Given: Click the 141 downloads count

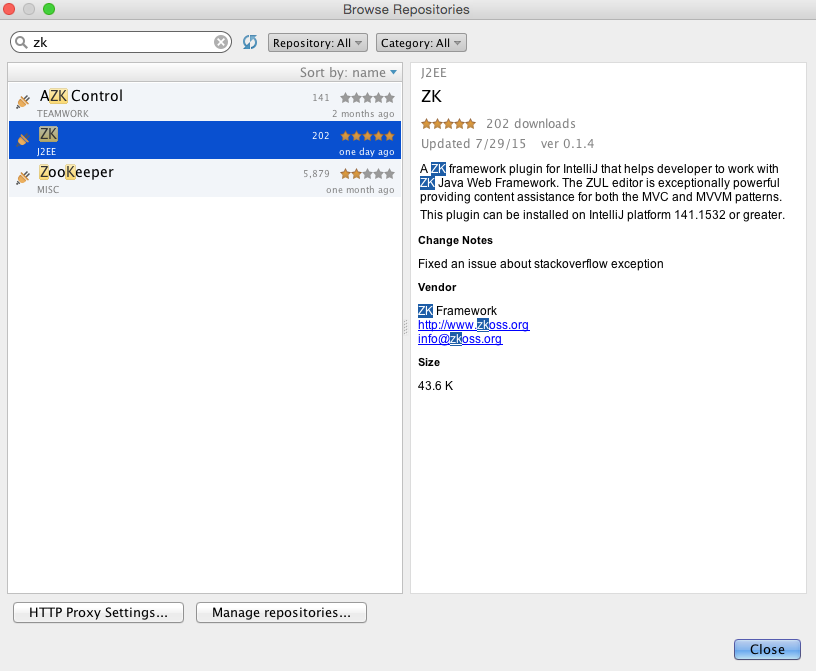Looking at the screenshot, I should 321,98.
